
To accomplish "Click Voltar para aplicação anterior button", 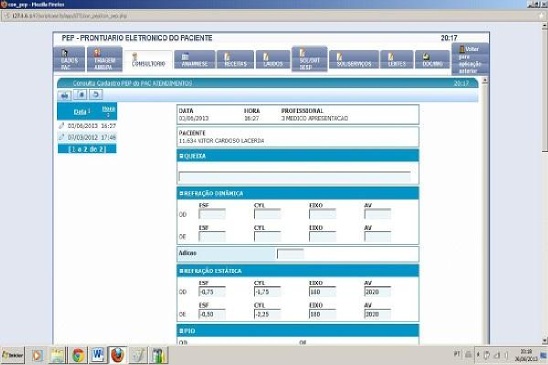I will (470, 59).
